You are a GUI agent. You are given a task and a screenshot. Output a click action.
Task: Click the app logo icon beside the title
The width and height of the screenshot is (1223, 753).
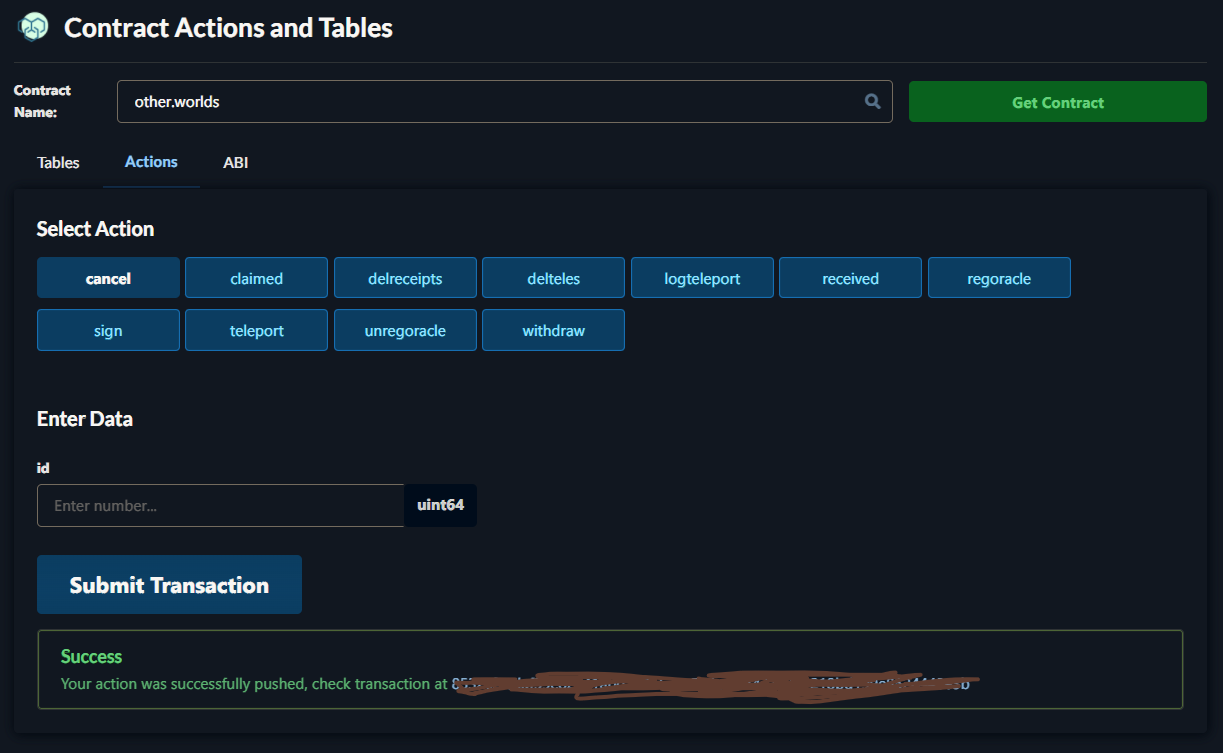[x=33, y=27]
